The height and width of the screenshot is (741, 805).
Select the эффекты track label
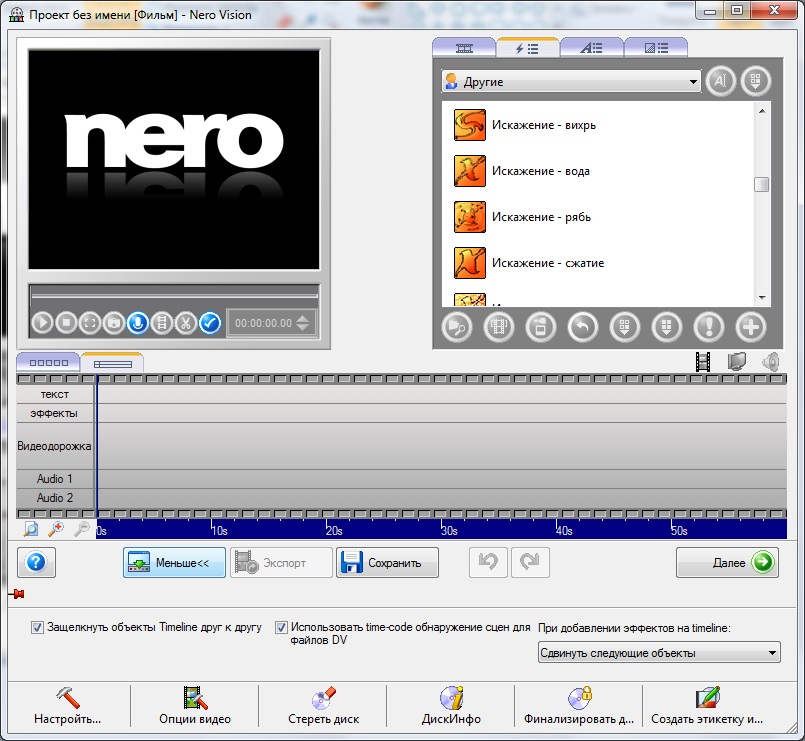point(55,413)
